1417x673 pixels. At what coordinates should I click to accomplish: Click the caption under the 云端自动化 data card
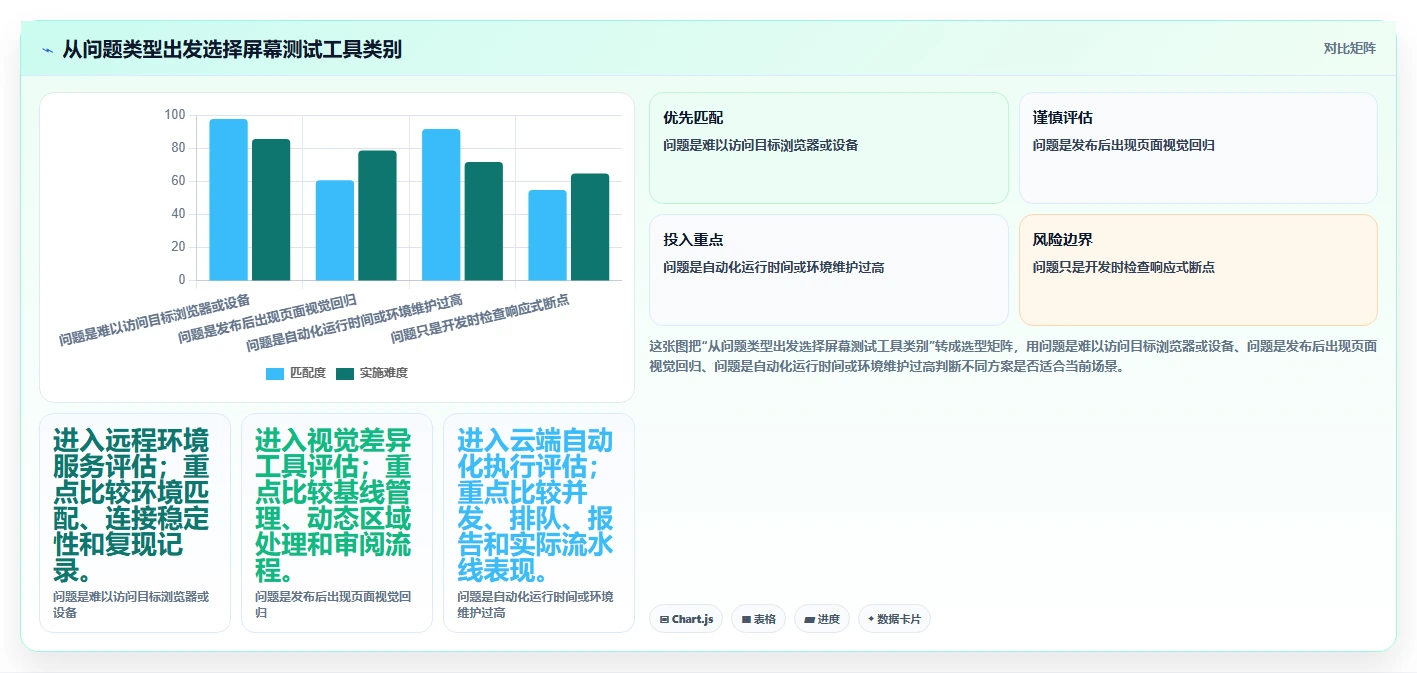click(535, 605)
